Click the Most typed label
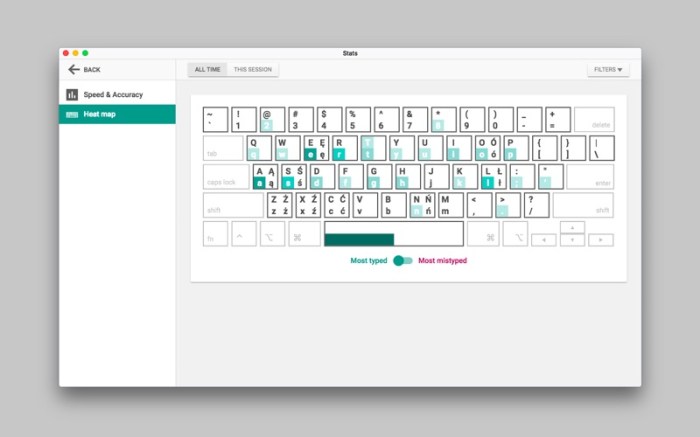 coord(369,261)
